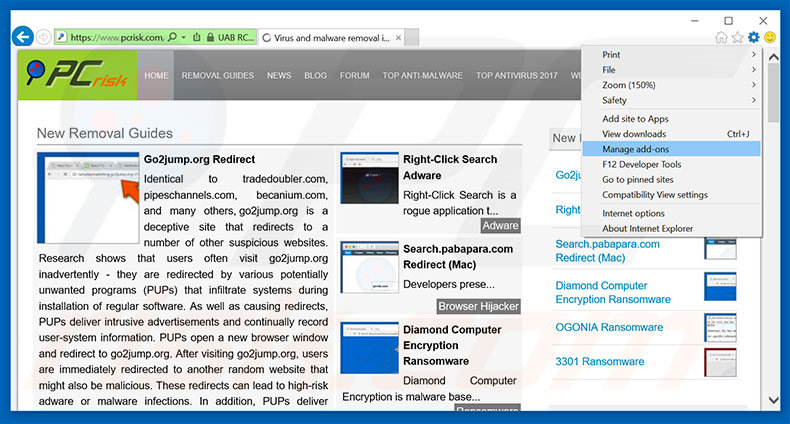
Task: Click the vertical scrollbar thumb
Action: [x=774, y=93]
